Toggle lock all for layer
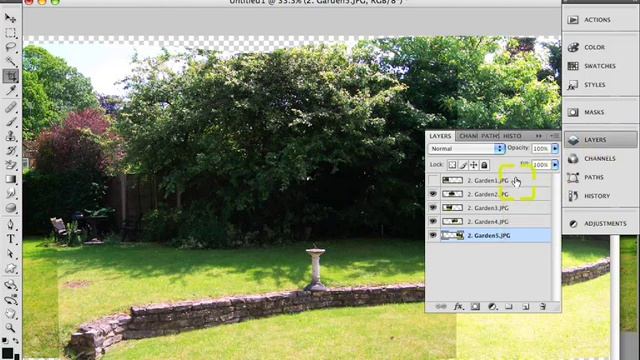The height and width of the screenshot is (360, 640). pos(484,165)
